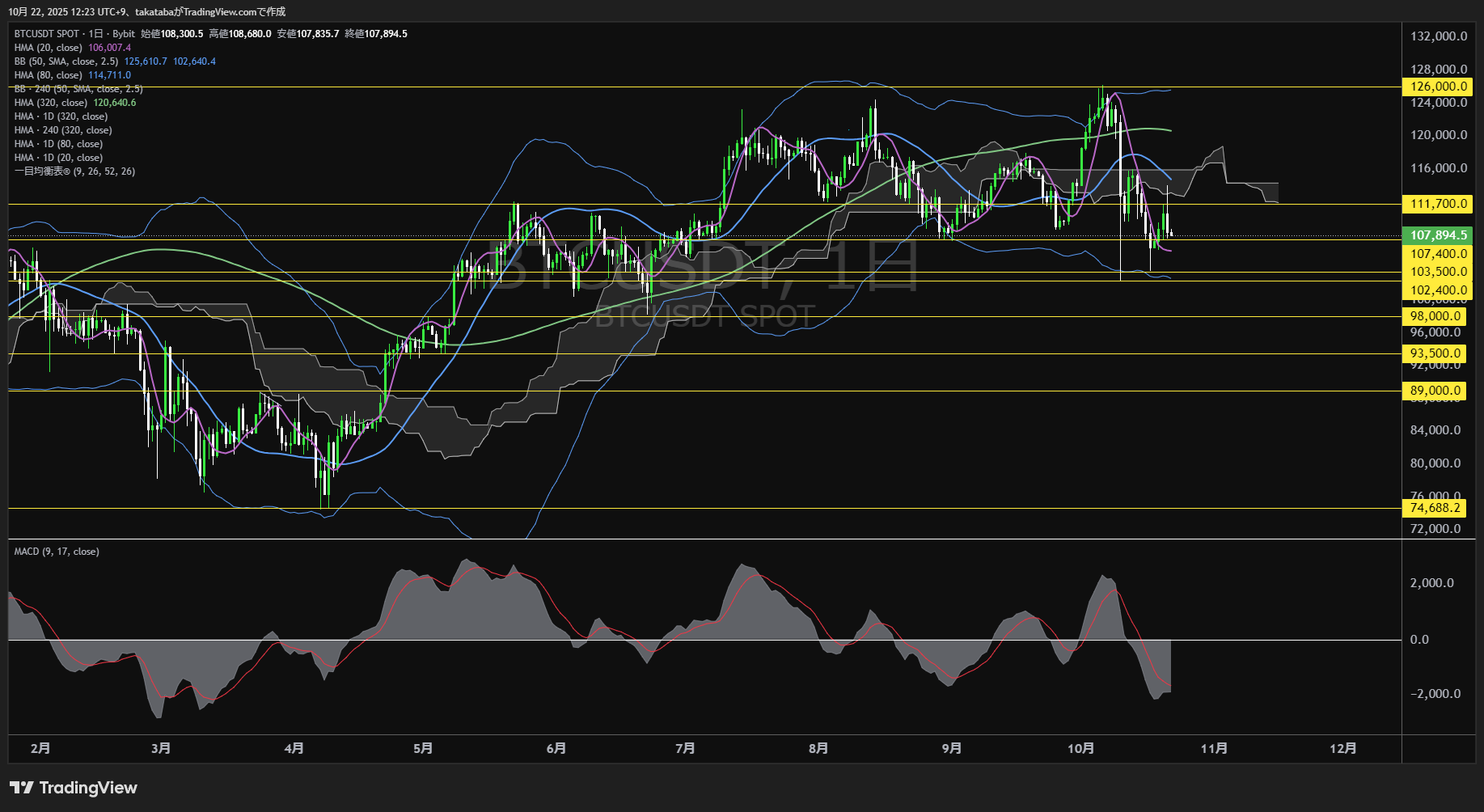Select the 5月 marker on time axis
The width and height of the screenshot is (1484, 812).
(x=422, y=748)
